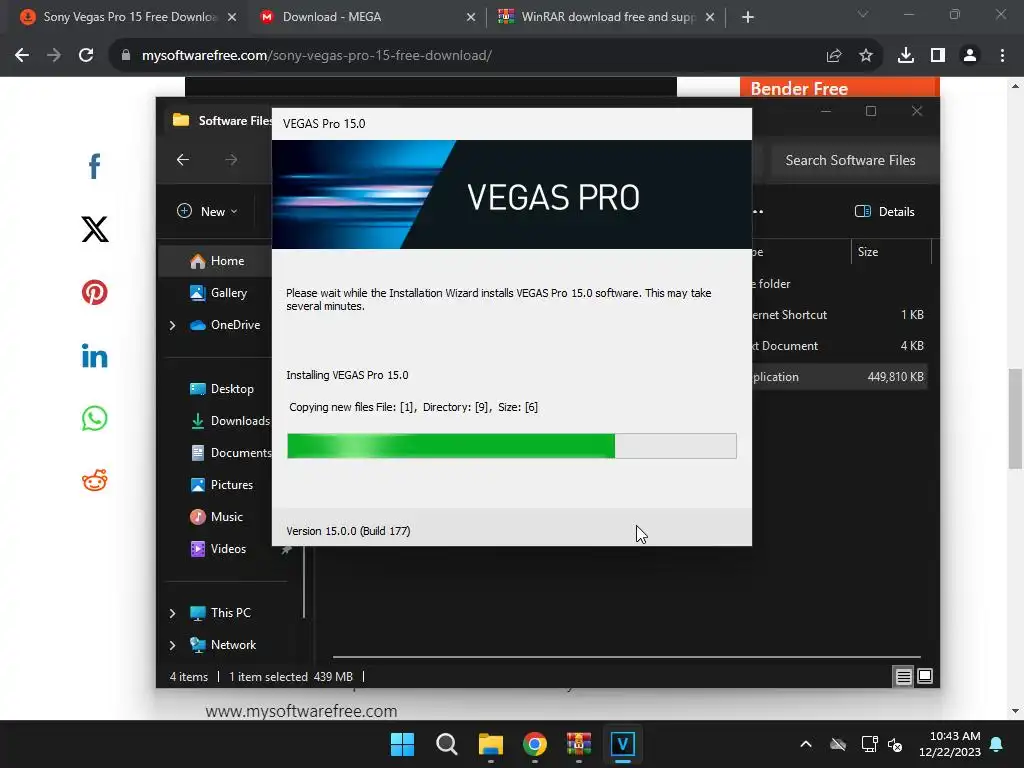Viewport: 1024px width, 768px height.
Task: Click the Chrome address bar URL
Action: click(317, 56)
